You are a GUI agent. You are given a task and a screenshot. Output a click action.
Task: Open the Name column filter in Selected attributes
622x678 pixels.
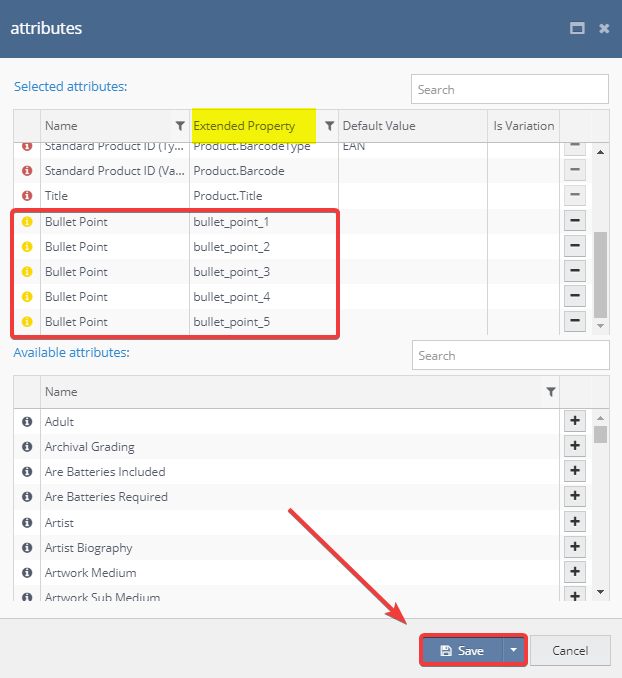pyautogui.click(x=180, y=126)
